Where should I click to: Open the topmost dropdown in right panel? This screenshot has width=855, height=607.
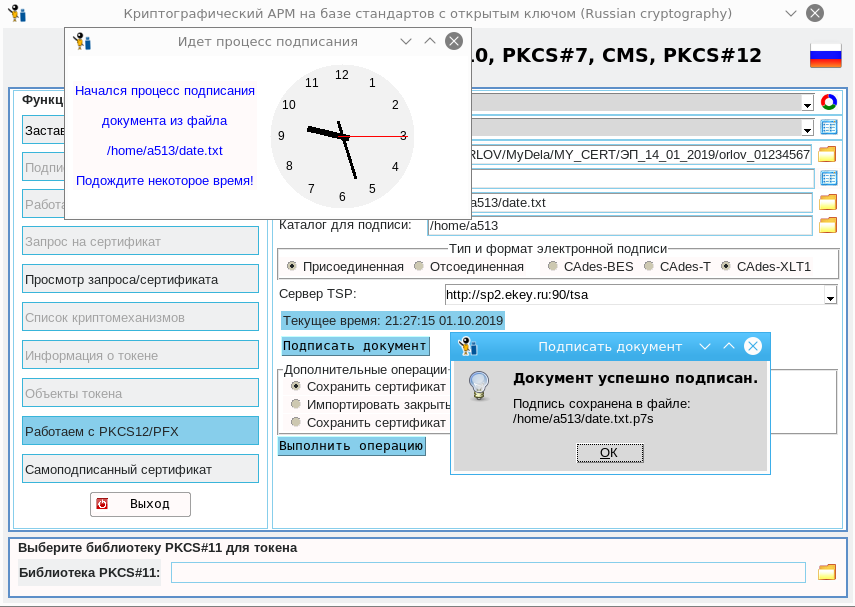807,104
